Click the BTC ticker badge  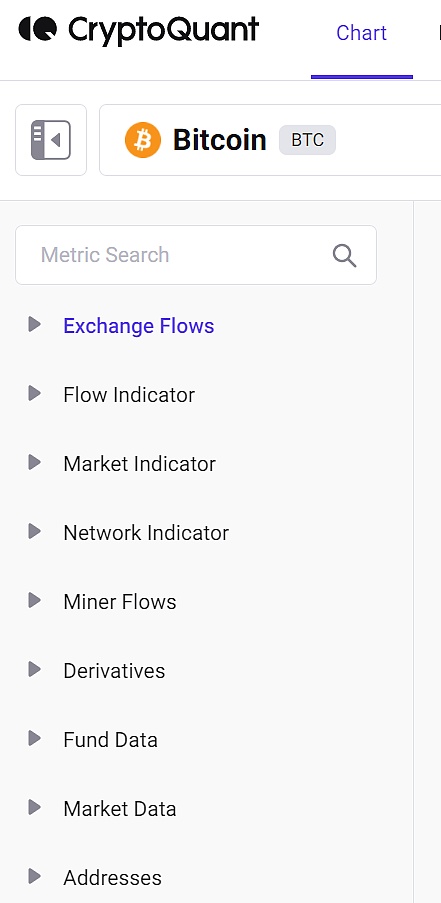coord(307,140)
